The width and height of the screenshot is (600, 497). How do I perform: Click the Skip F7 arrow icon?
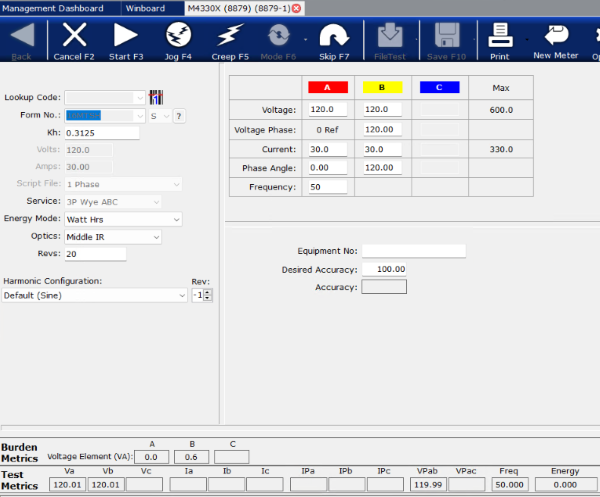[x=333, y=36]
